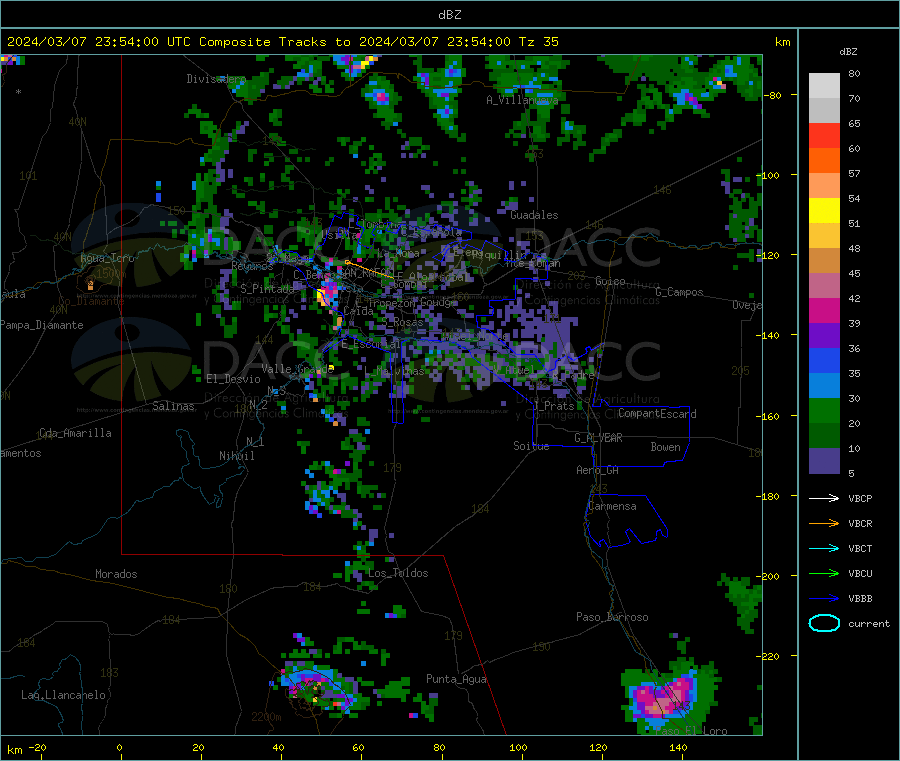Viewport: 900px width, 761px height.
Task: Click the 'Pampa_Diamante' place label
Action: tap(42, 325)
